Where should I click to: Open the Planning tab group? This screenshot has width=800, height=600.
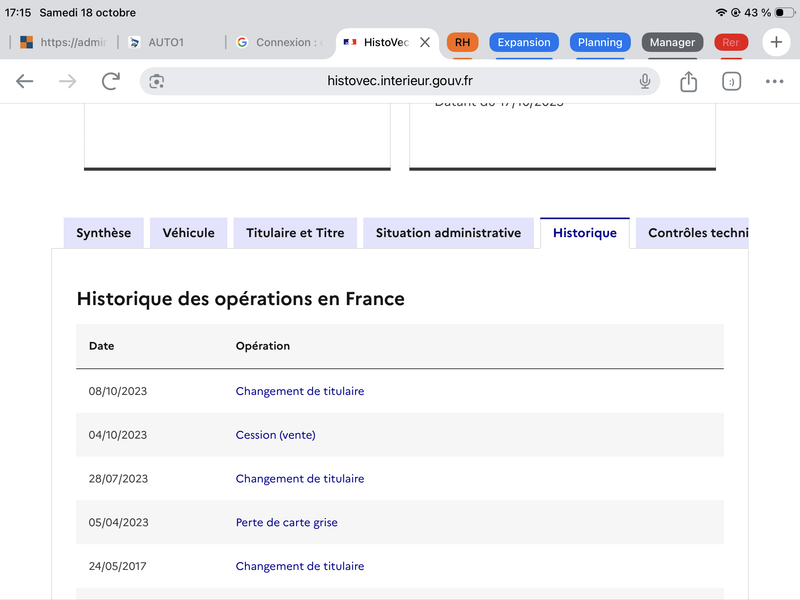600,43
